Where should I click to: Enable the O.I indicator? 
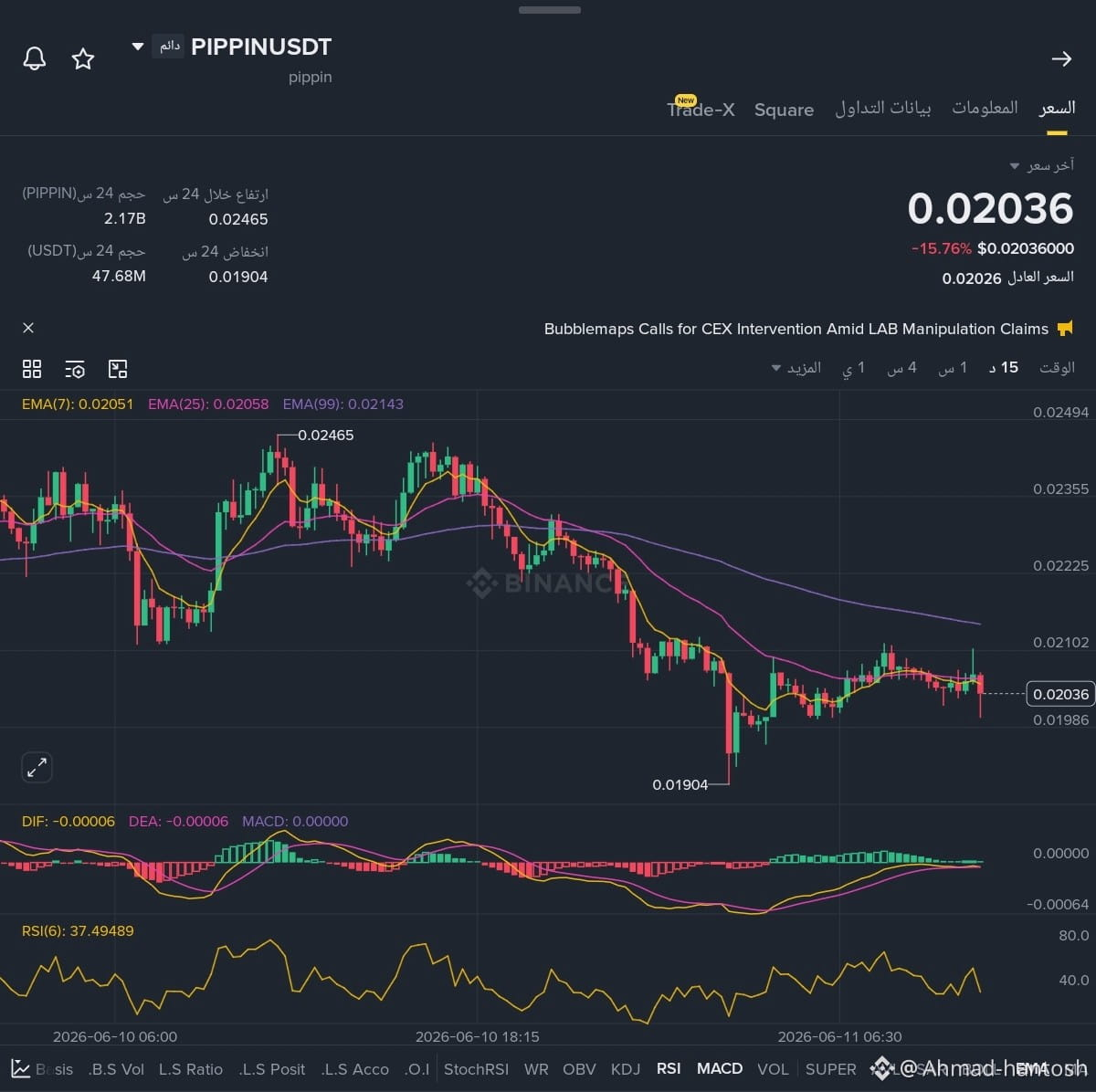tap(416, 1069)
